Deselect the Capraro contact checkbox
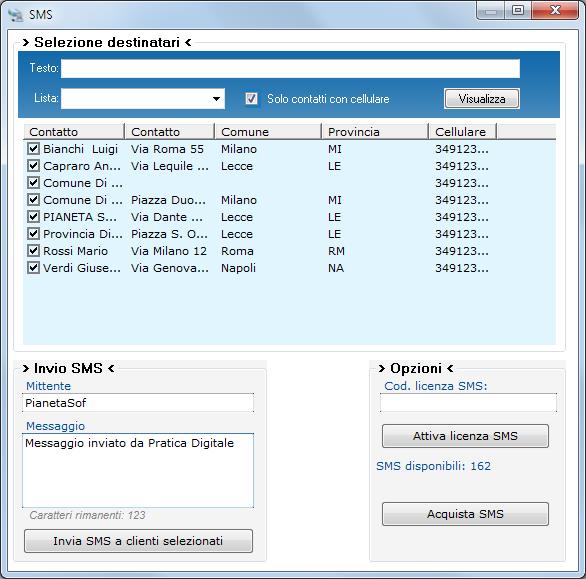586x579 pixels. [33, 166]
